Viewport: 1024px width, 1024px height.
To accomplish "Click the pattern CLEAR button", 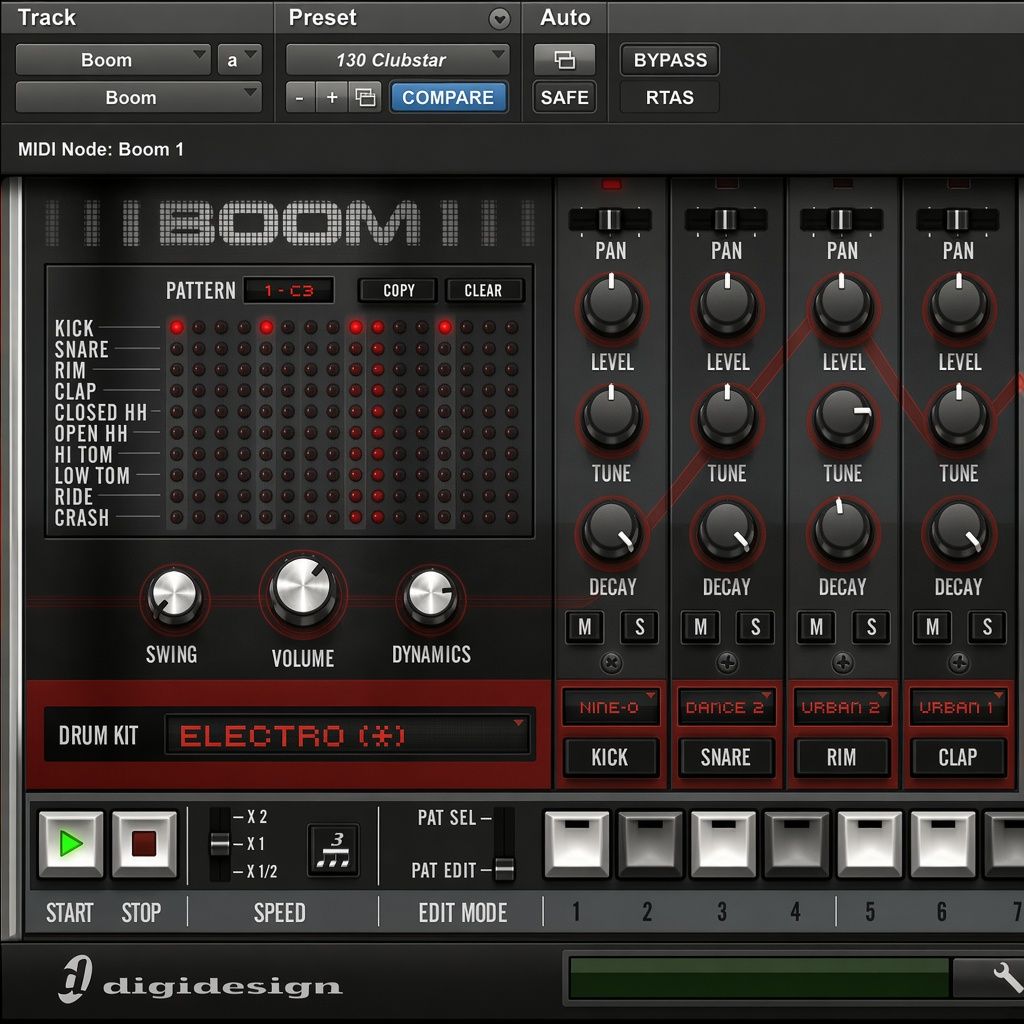I will (x=484, y=291).
